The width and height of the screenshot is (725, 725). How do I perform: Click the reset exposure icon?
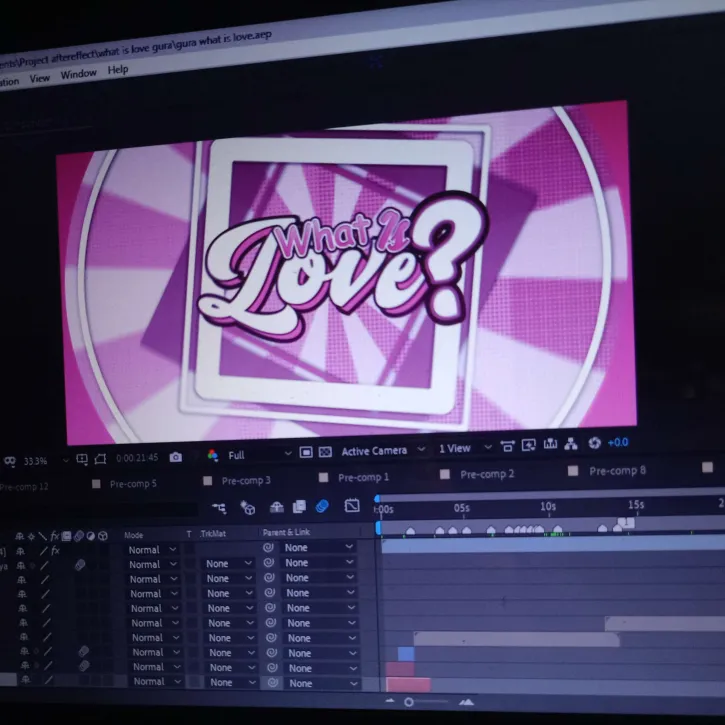[595, 443]
